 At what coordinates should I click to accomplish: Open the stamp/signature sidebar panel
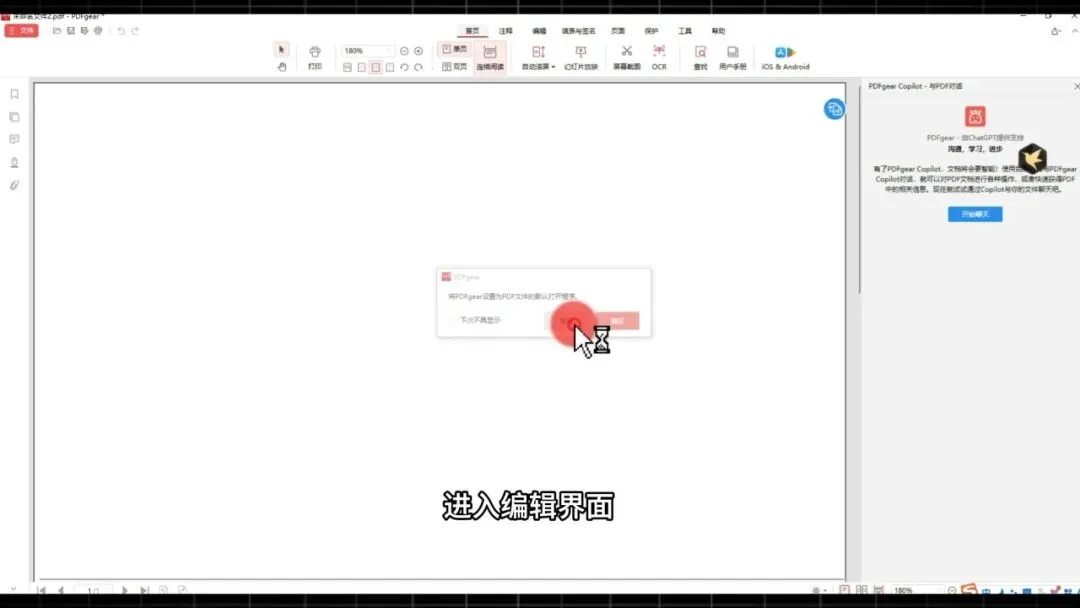14,163
